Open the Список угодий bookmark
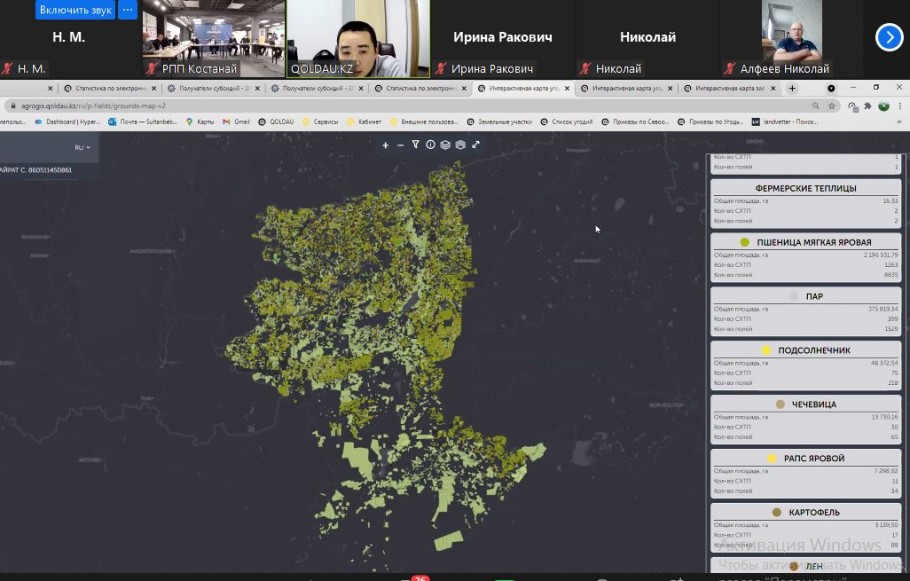This screenshot has height=581, width=910. [x=567, y=122]
